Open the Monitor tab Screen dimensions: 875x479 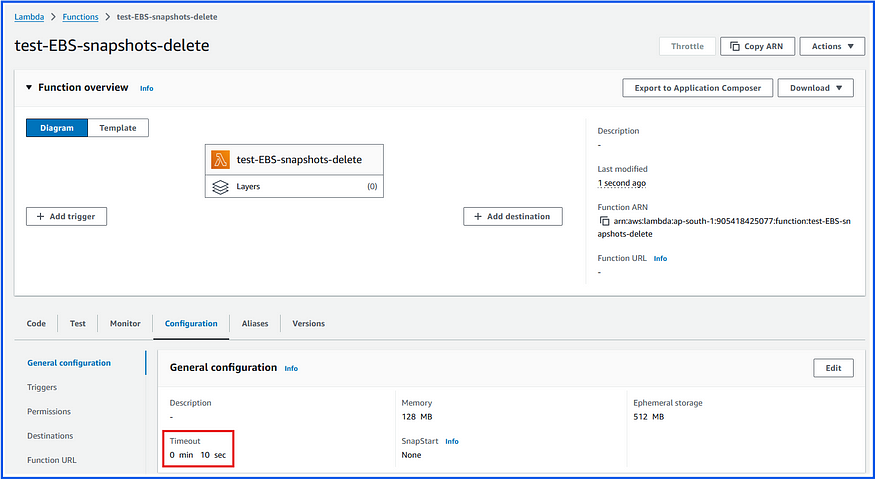(x=125, y=323)
